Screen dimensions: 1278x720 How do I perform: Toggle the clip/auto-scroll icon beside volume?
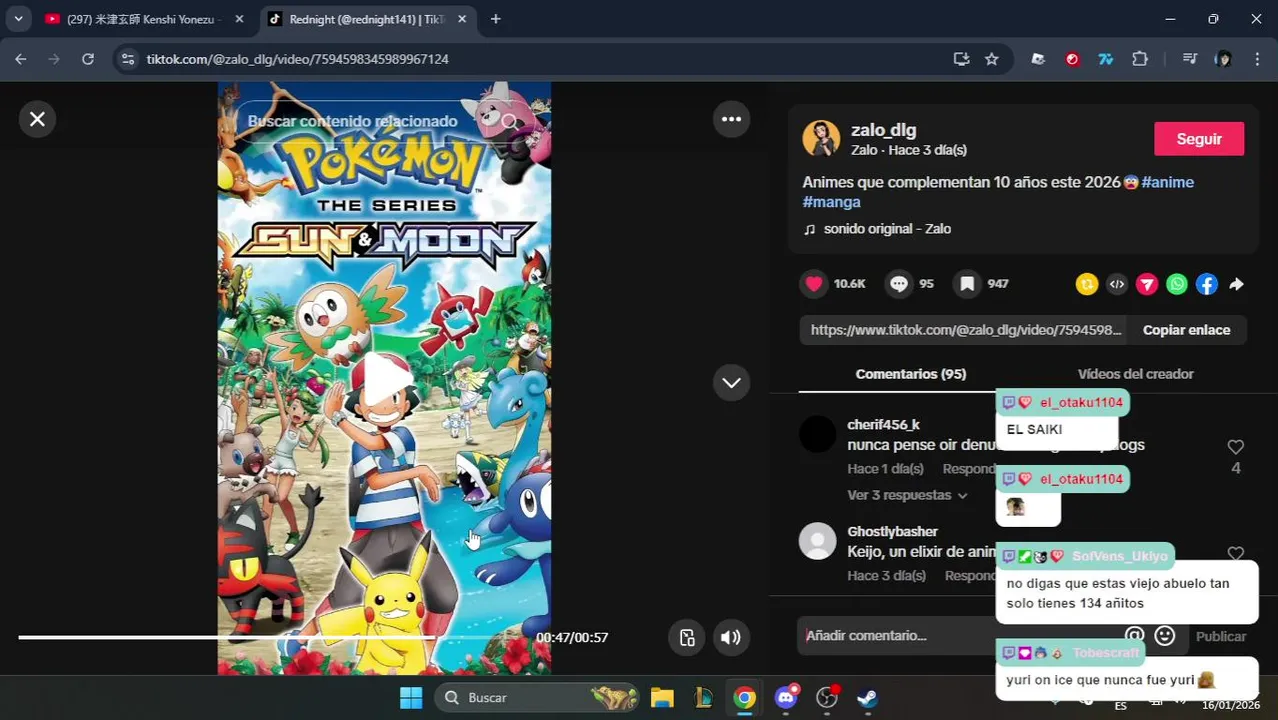(687, 637)
